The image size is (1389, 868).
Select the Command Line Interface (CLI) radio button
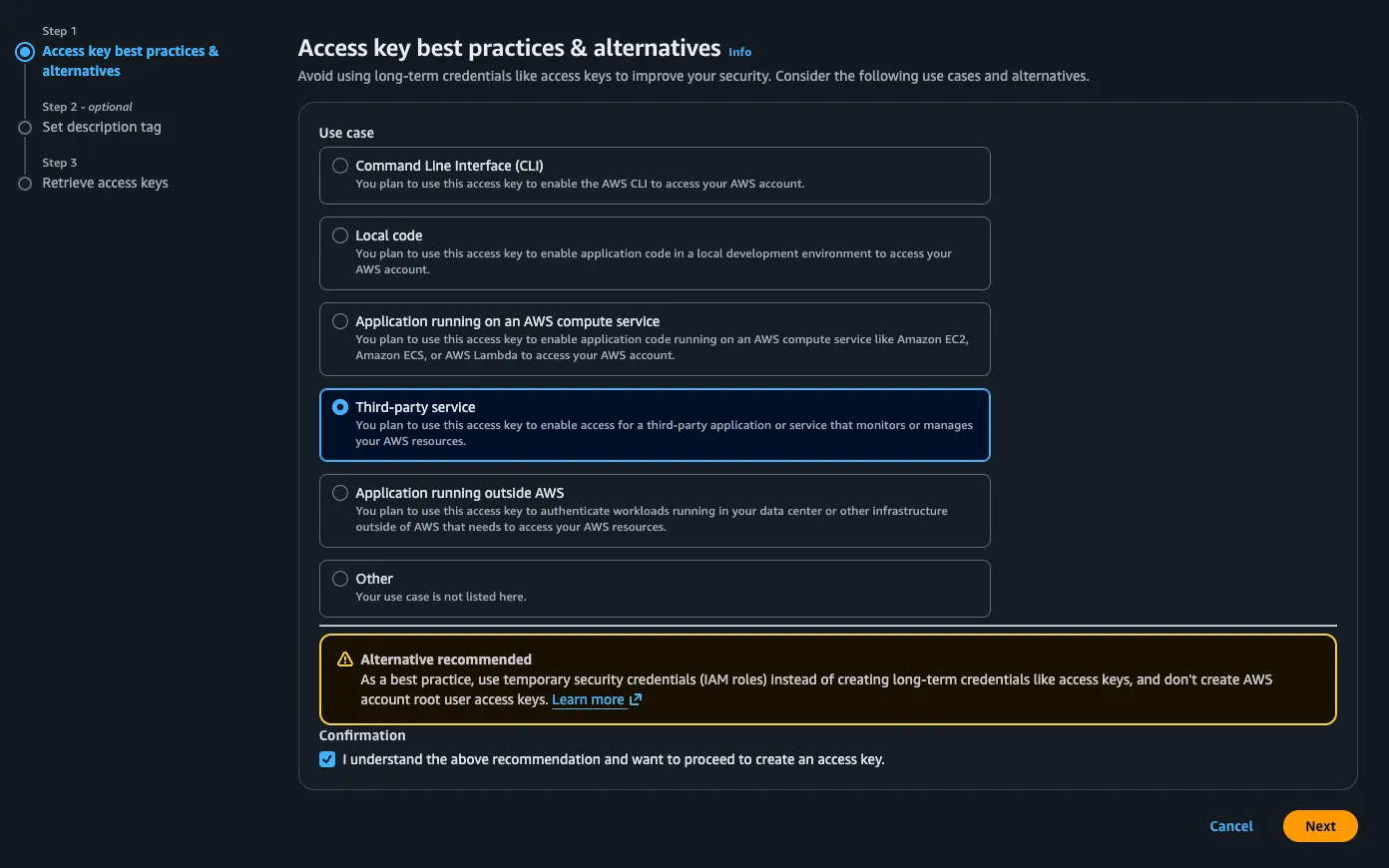(340, 166)
